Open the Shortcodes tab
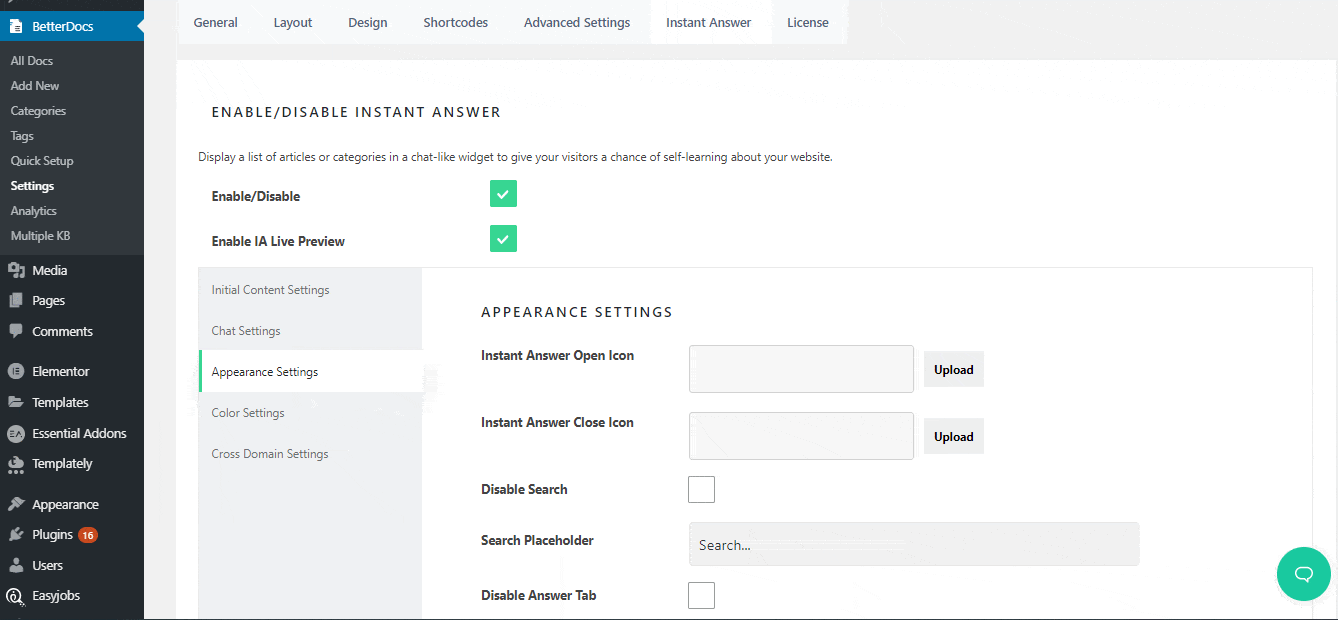This screenshot has height=620, width=1338. click(x=455, y=22)
